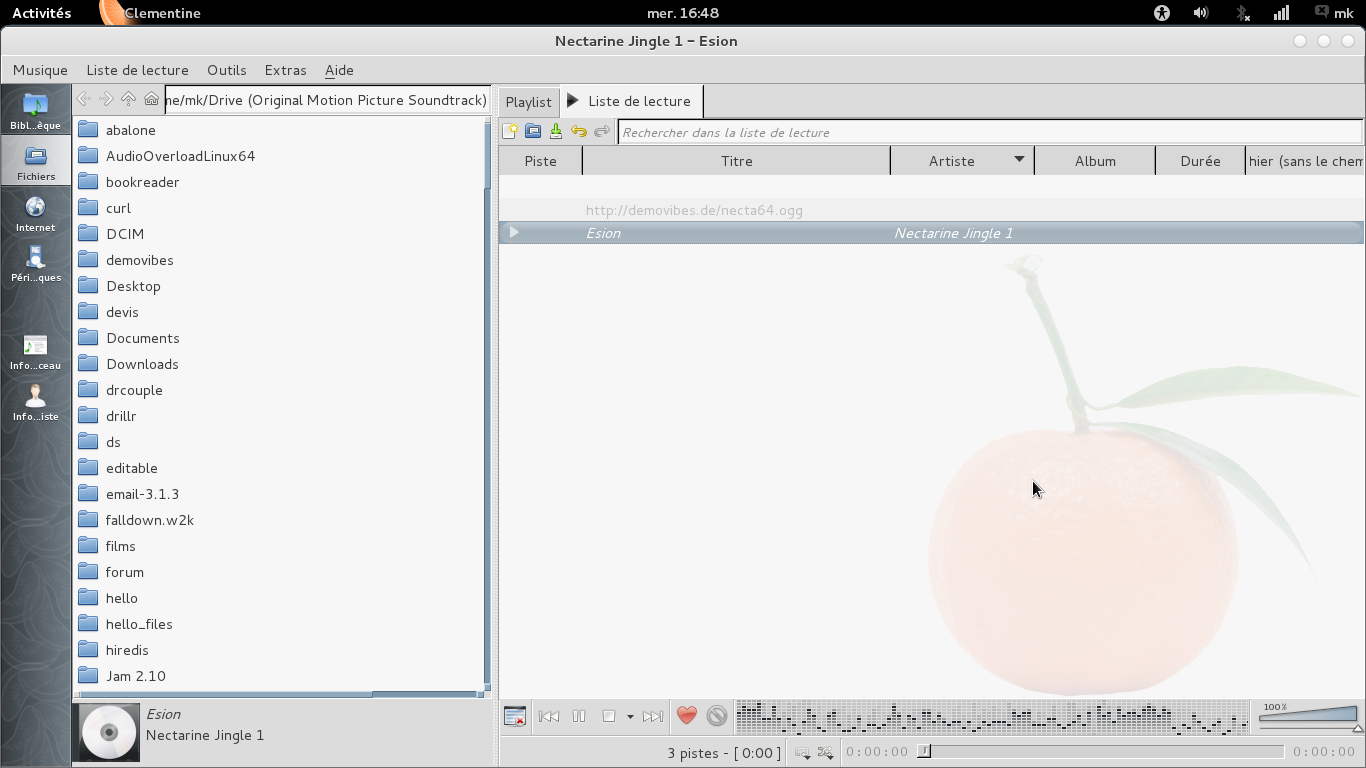Redo playlist change

pos(602,131)
